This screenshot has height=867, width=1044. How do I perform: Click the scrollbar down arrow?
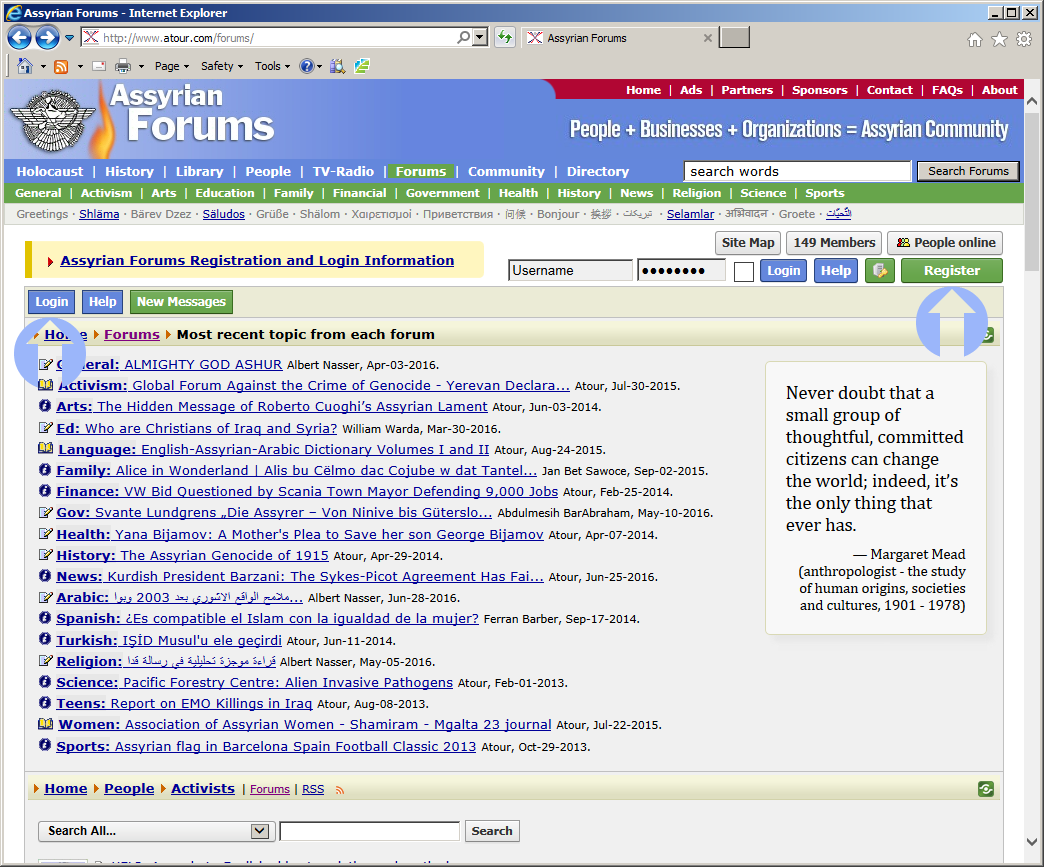[x=1031, y=842]
